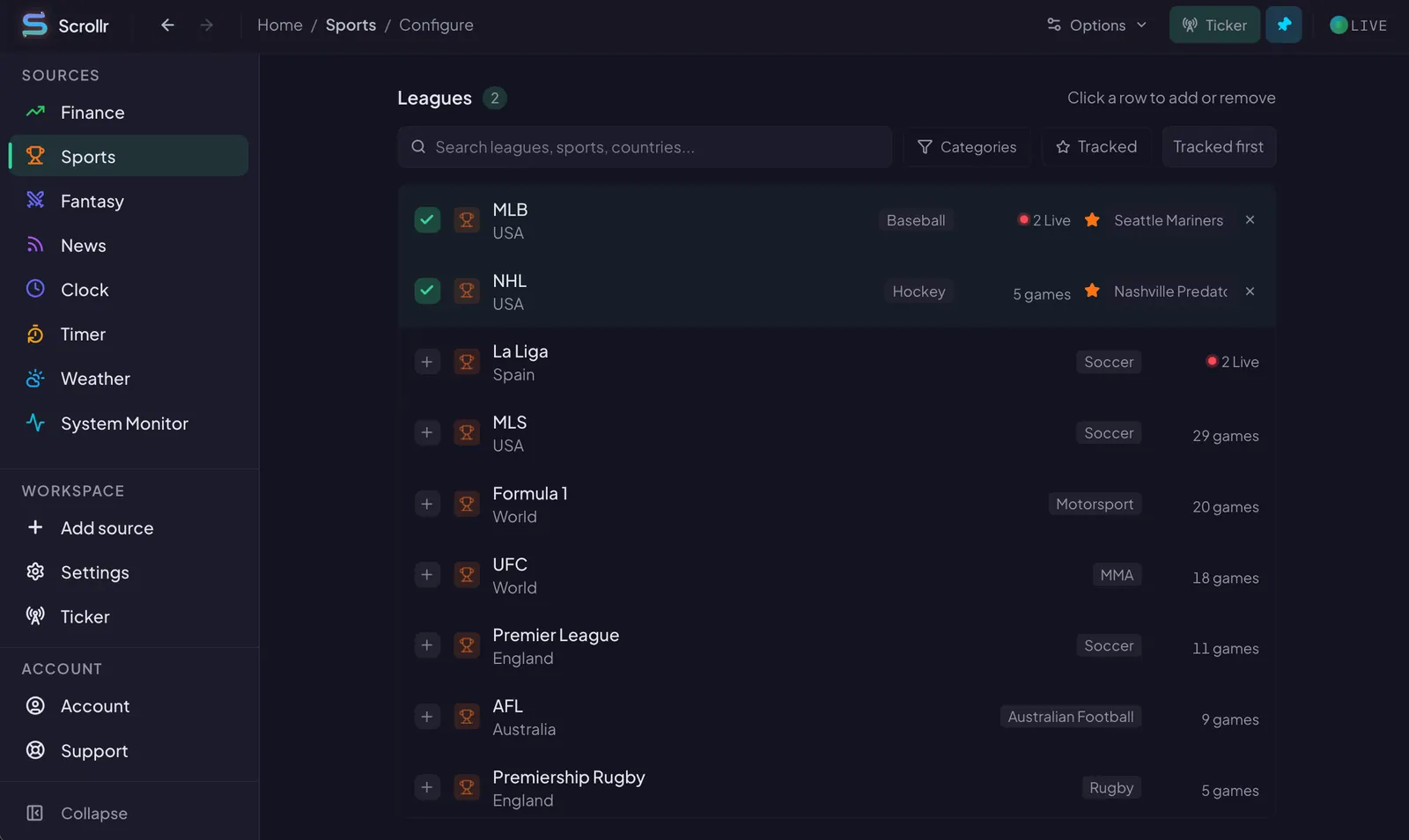Click the Settings gear icon
The width and height of the screenshot is (1409, 840).
pos(35,572)
